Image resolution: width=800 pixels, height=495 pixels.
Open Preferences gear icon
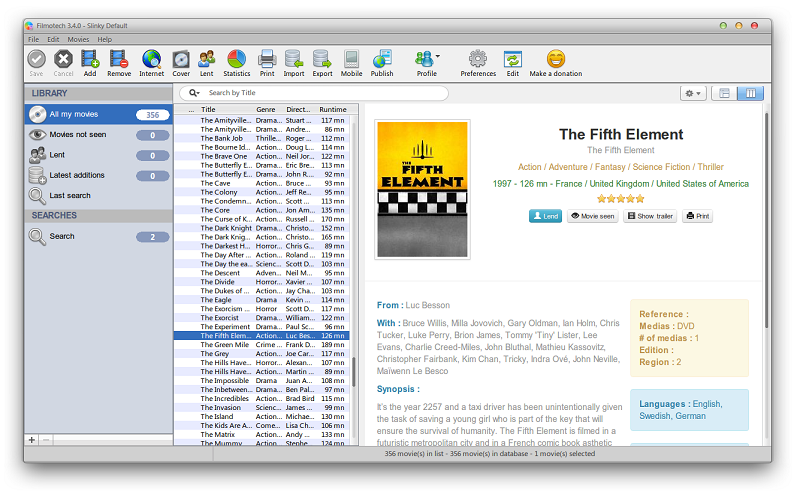click(478, 63)
